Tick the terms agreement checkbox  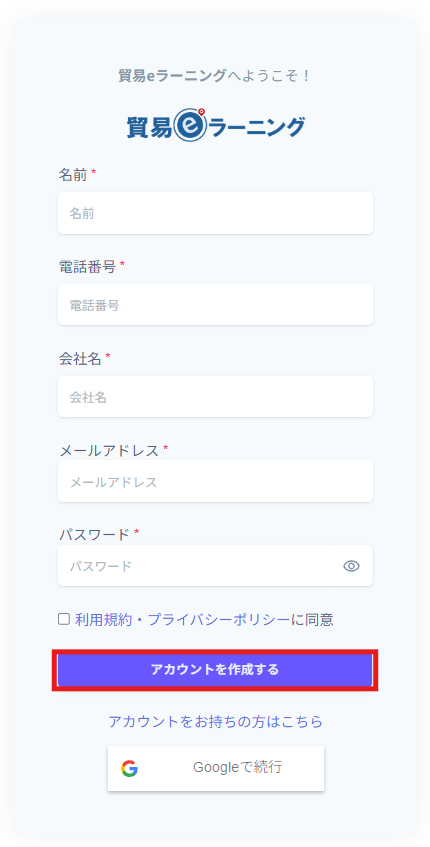pos(64,619)
